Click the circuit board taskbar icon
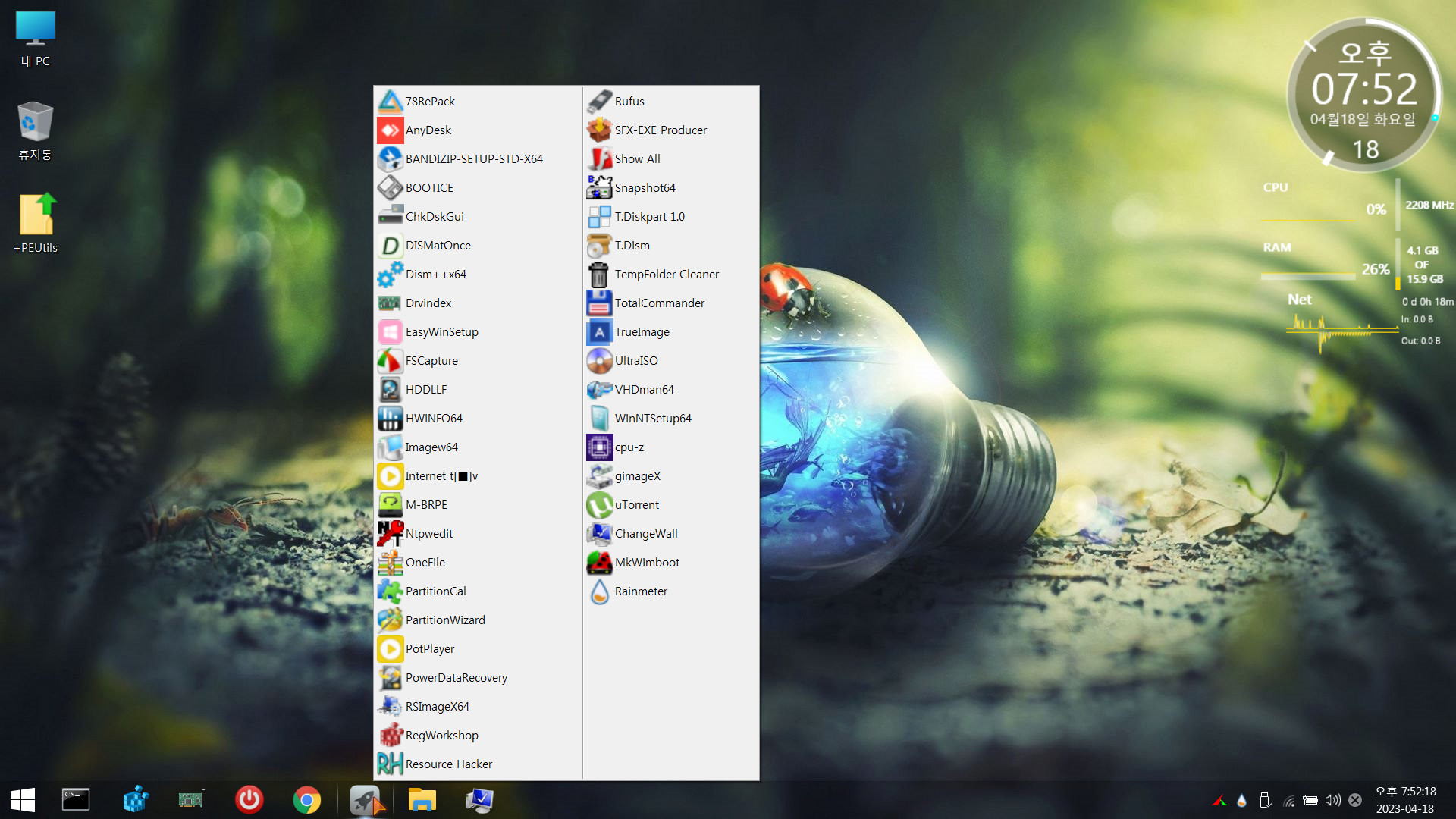This screenshot has height=819, width=1456. (x=191, y=800)
